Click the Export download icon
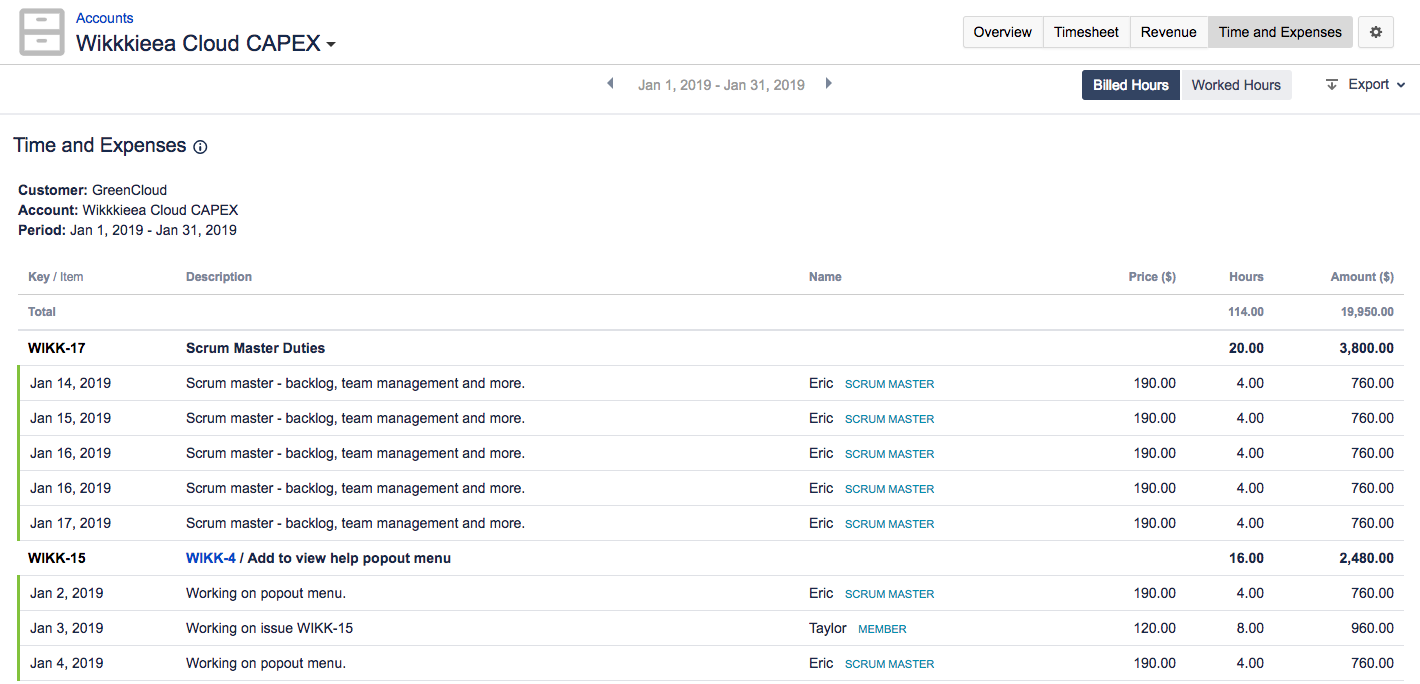This screenshot has width=1420, height=684. point(1332,85)
